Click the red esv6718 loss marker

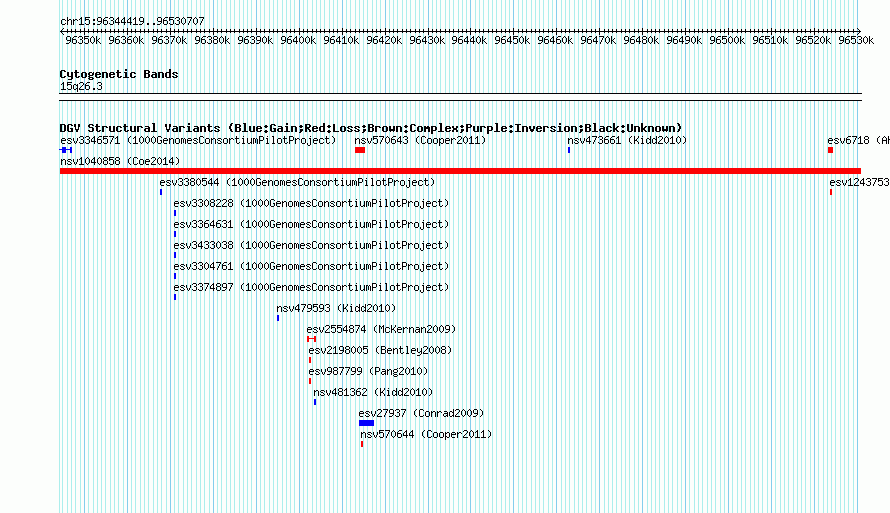[830, 150]
